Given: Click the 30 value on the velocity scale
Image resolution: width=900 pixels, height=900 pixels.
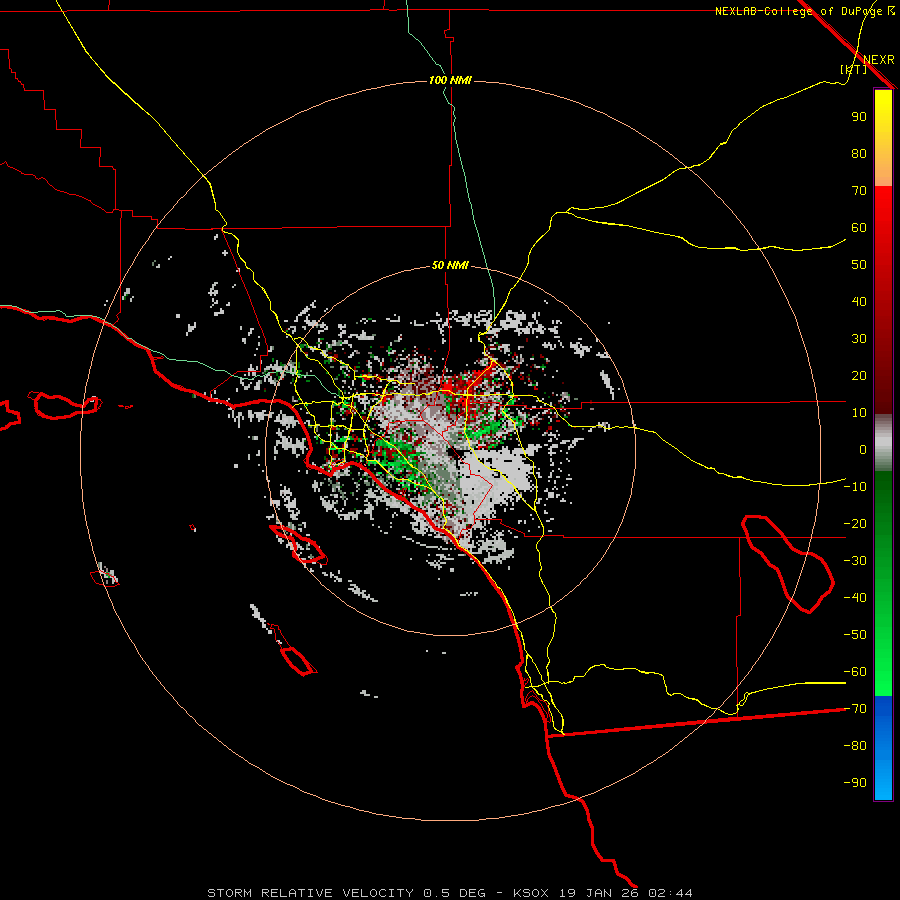Looking at the screenshot, I should [x=859, y=339].
